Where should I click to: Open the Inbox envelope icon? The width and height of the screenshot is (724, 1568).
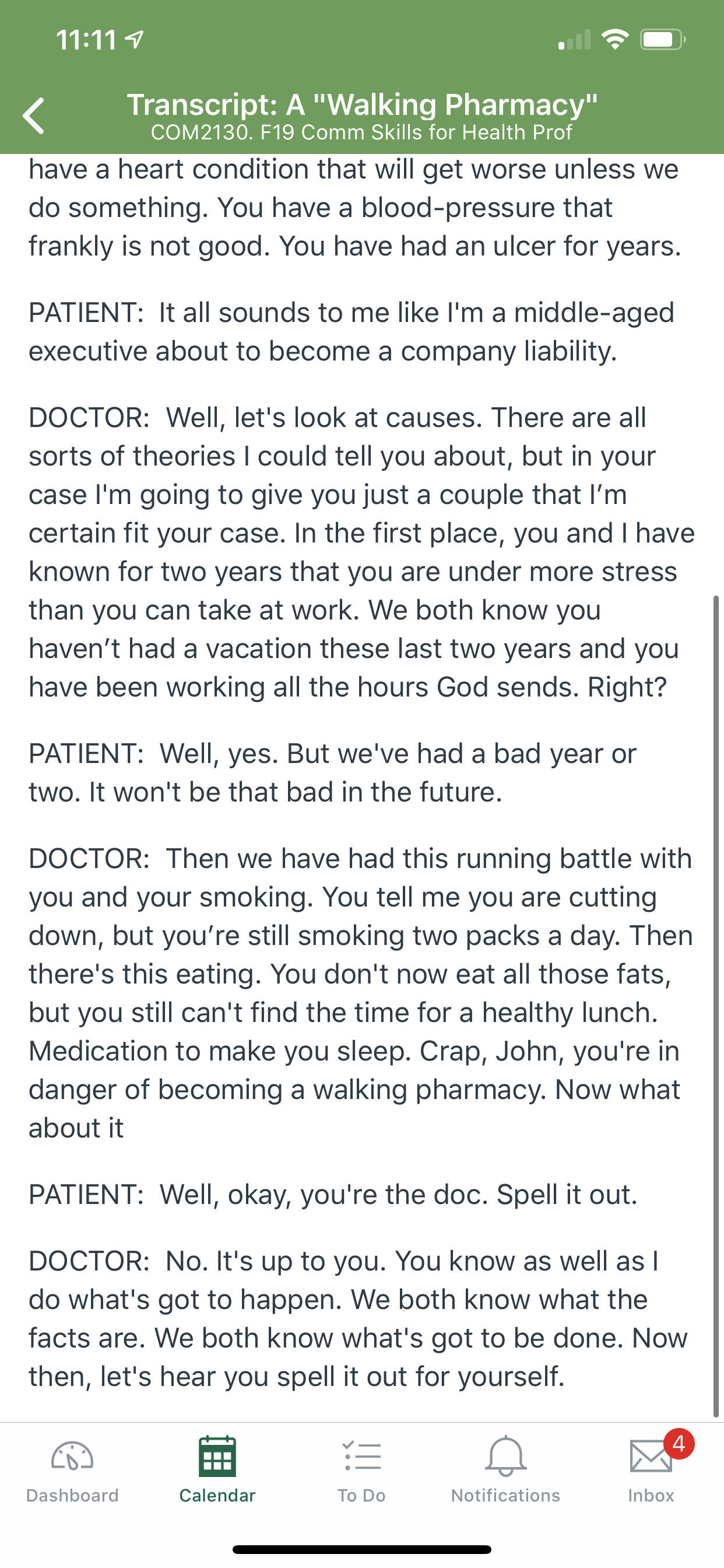(651, 1457)
